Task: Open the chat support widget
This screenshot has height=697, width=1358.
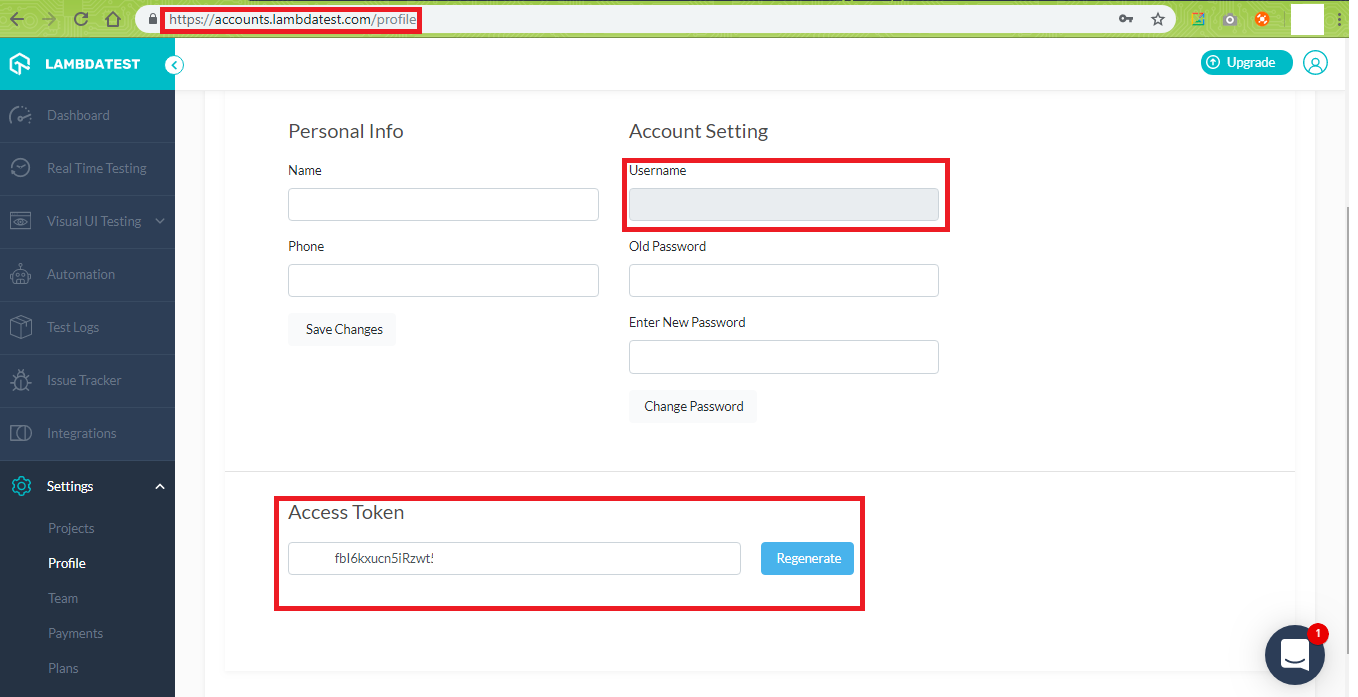Action: (1295, 655)
